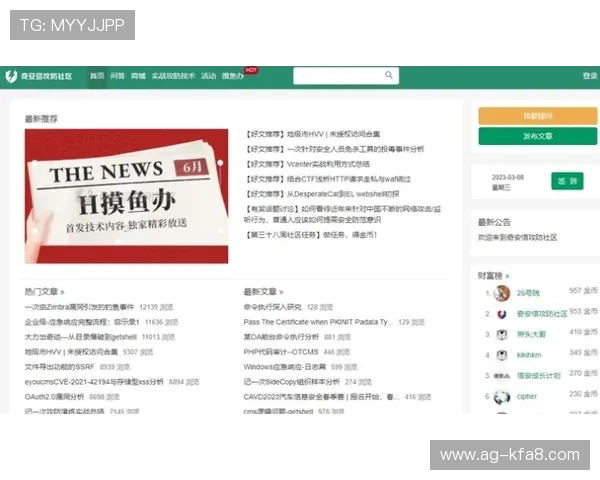Open latest article 某OA前台命令执行分析
This screenshot has width=600, height=480.
[281, 337]
